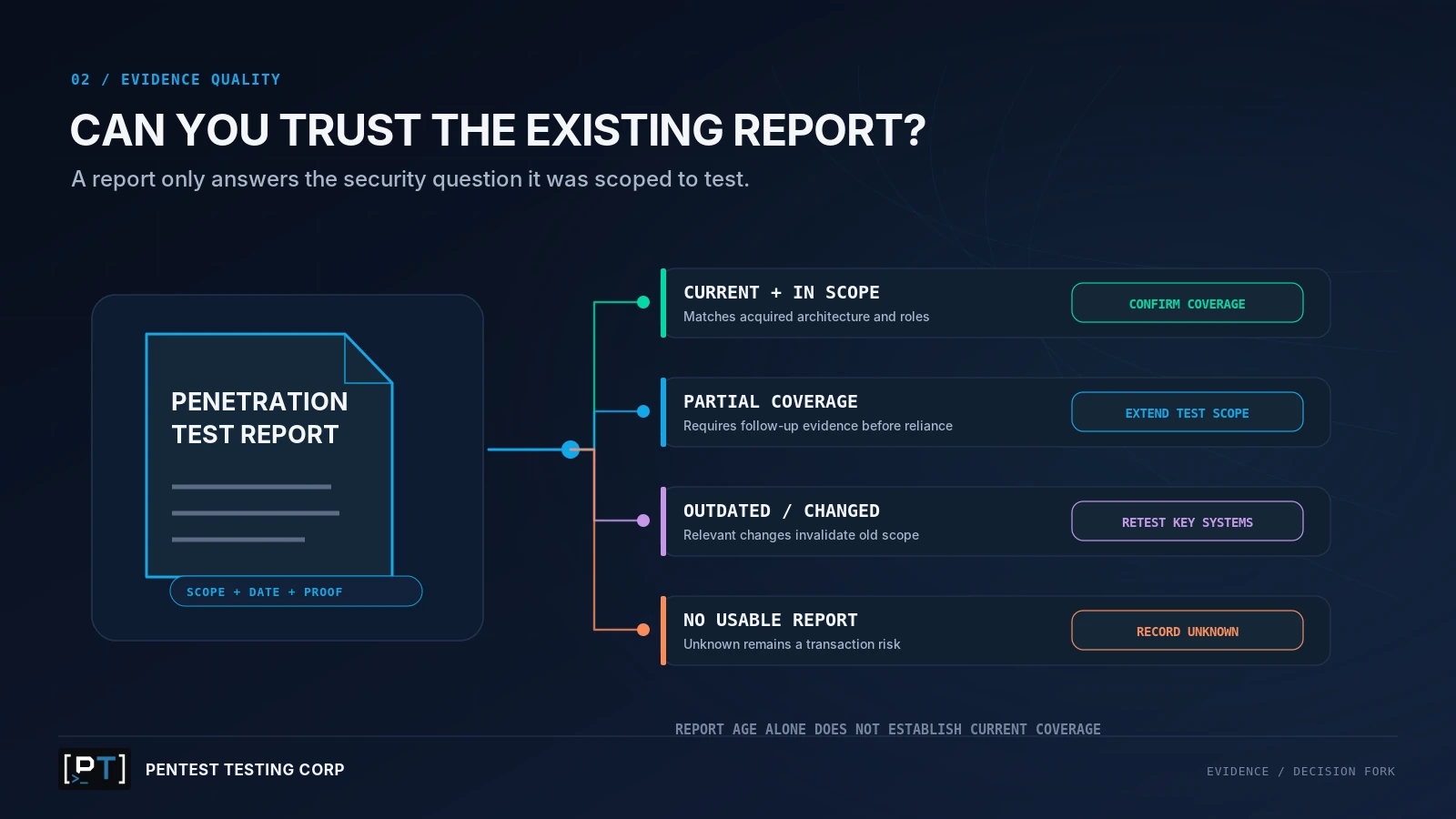The image size is (1456, 819).
Task: Click 'Relevant changes invalidate old scope' text
Action: pyautogui.click(x=801, y=535)
